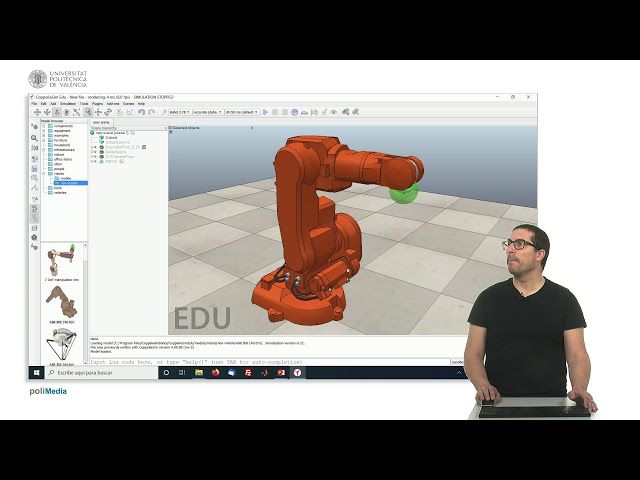Screen dimensions: 640x480
Task: Open collections sidebar icon
Action: pyautogui.click(x=34, y=158)
